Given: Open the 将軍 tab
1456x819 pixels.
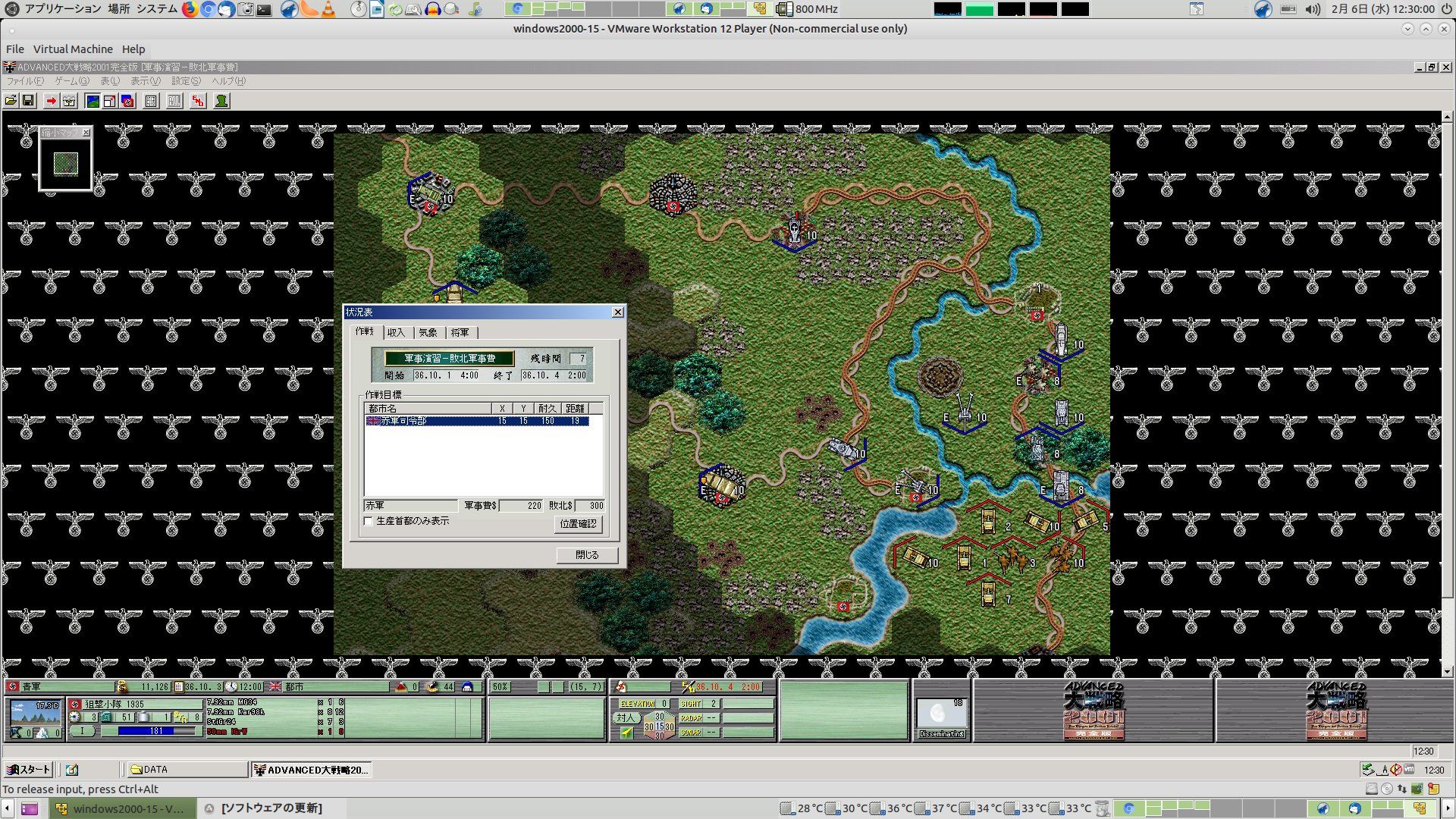Looking at the screenshot, I should [x=460, y=332].
